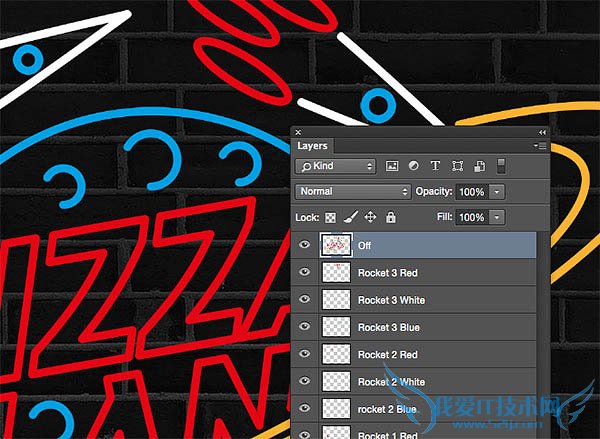Filter layers by adjustment layers icon
Viewport: 600px width, 439px height.
414,166
